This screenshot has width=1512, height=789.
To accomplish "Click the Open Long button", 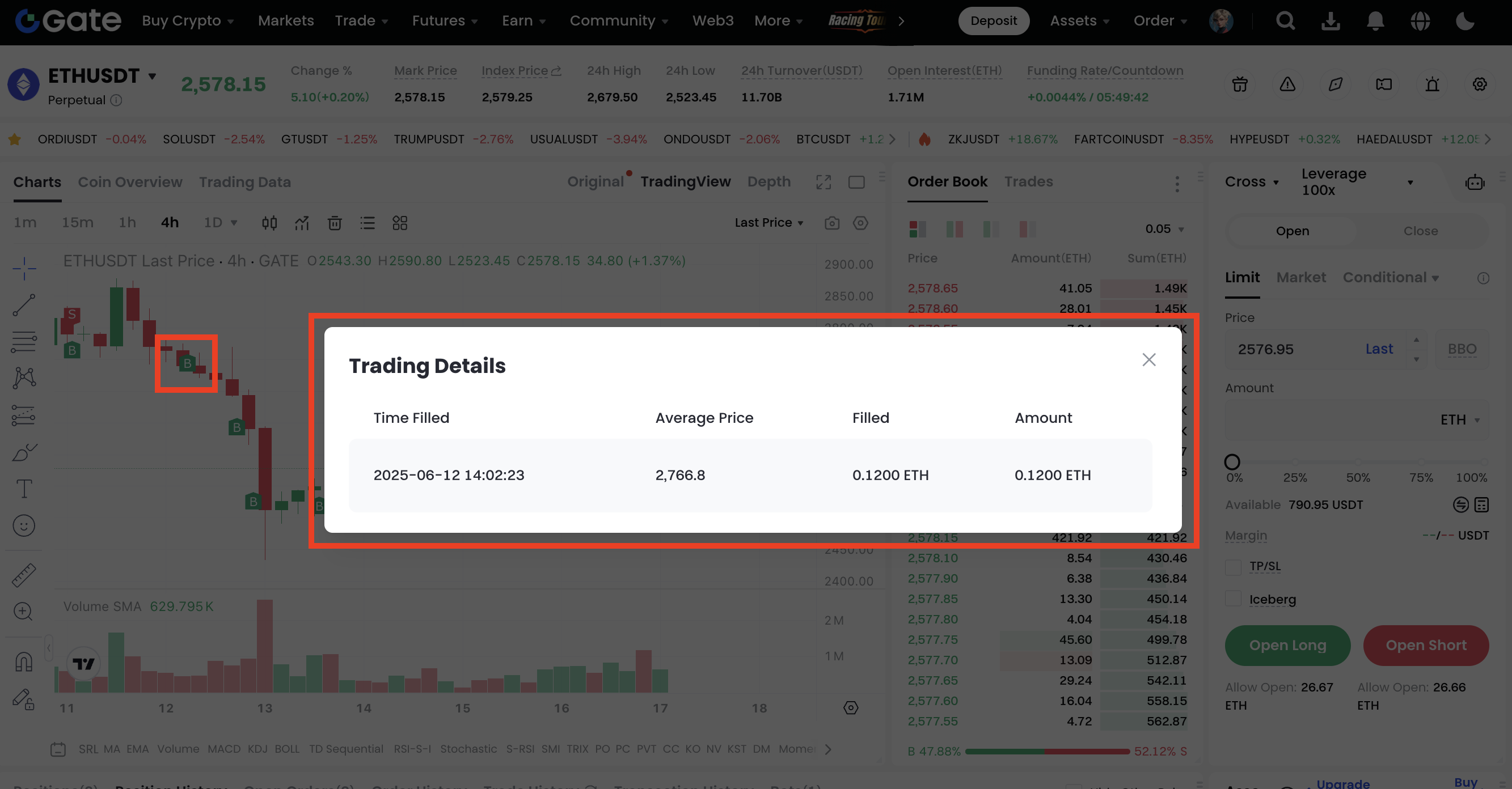I will click(x=1287, y=645).
